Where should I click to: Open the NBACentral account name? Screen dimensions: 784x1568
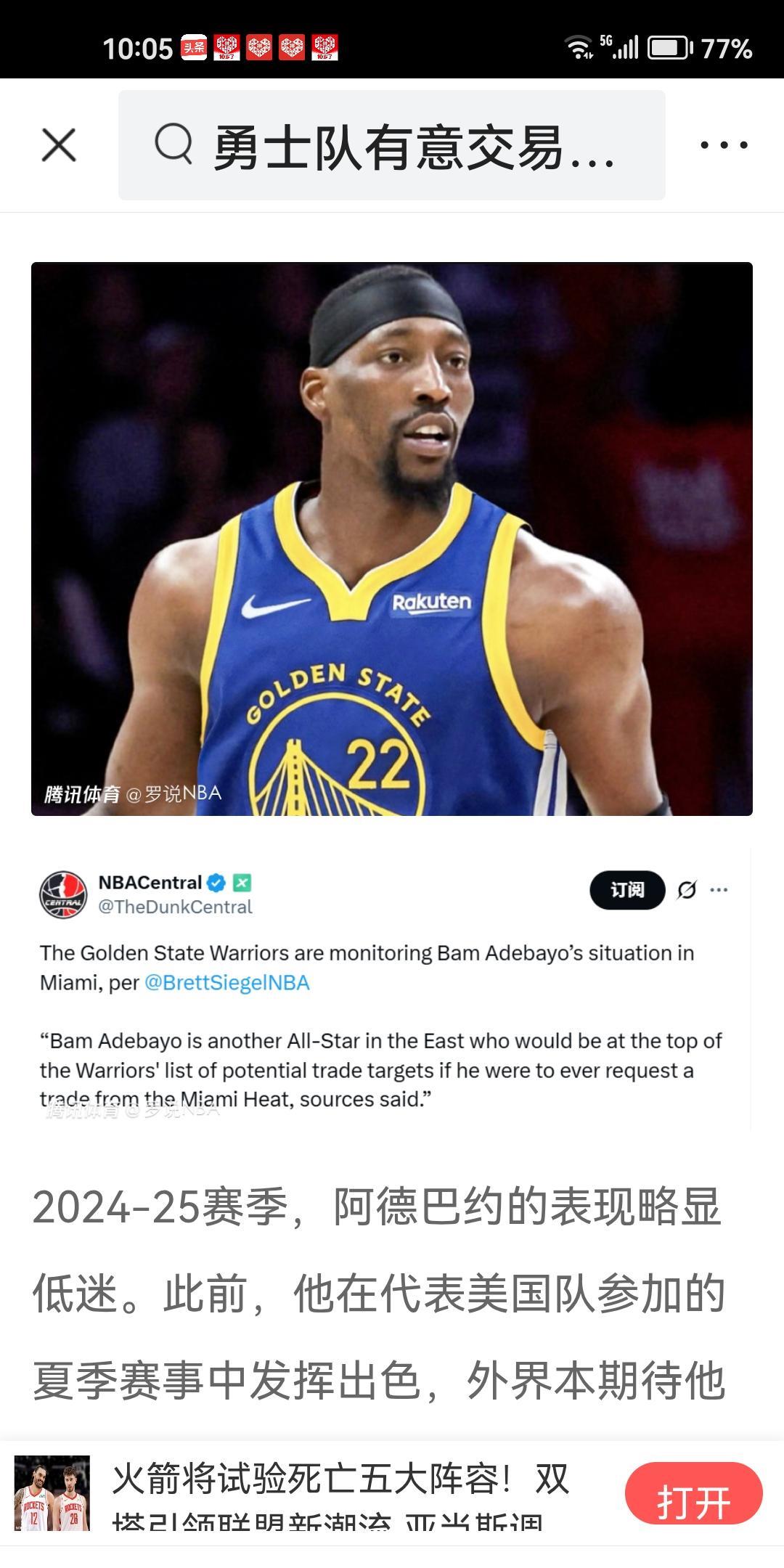(x=150, y=883)
